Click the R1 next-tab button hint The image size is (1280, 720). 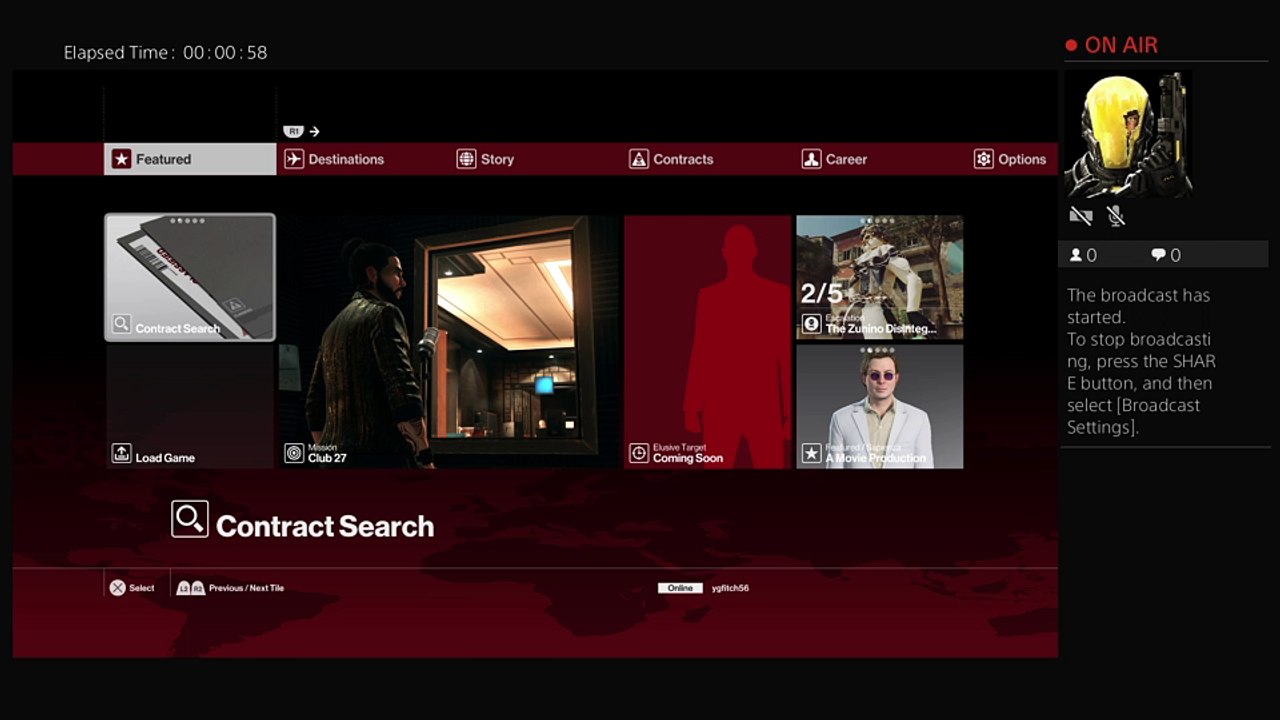tap(293, 131)
